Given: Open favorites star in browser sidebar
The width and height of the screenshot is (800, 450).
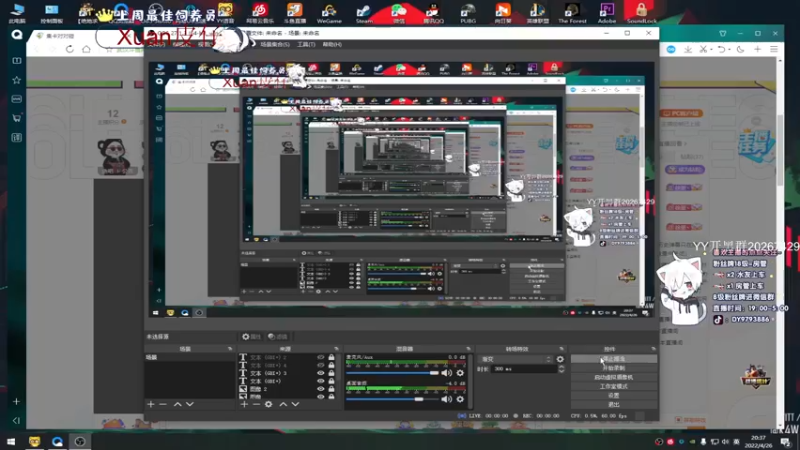Looking at the screenshot, I should point(16,80).
